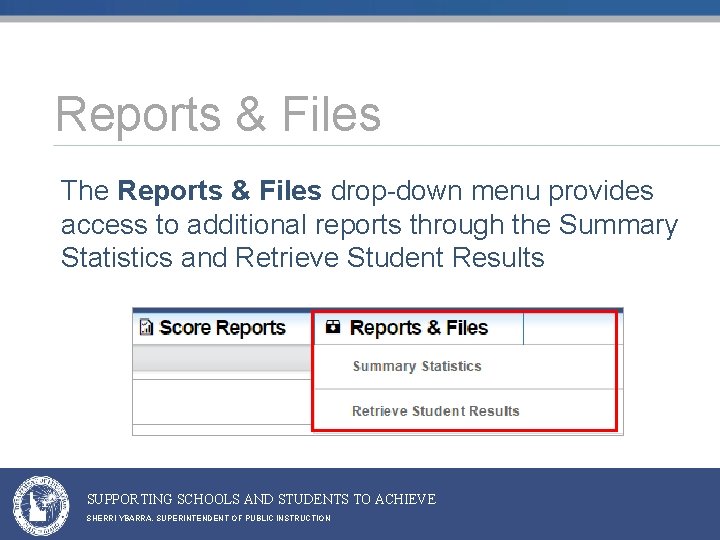Select Summary Statistics from the menu
The height and width of the screenshot is (540, 720).
click(417, 366)
